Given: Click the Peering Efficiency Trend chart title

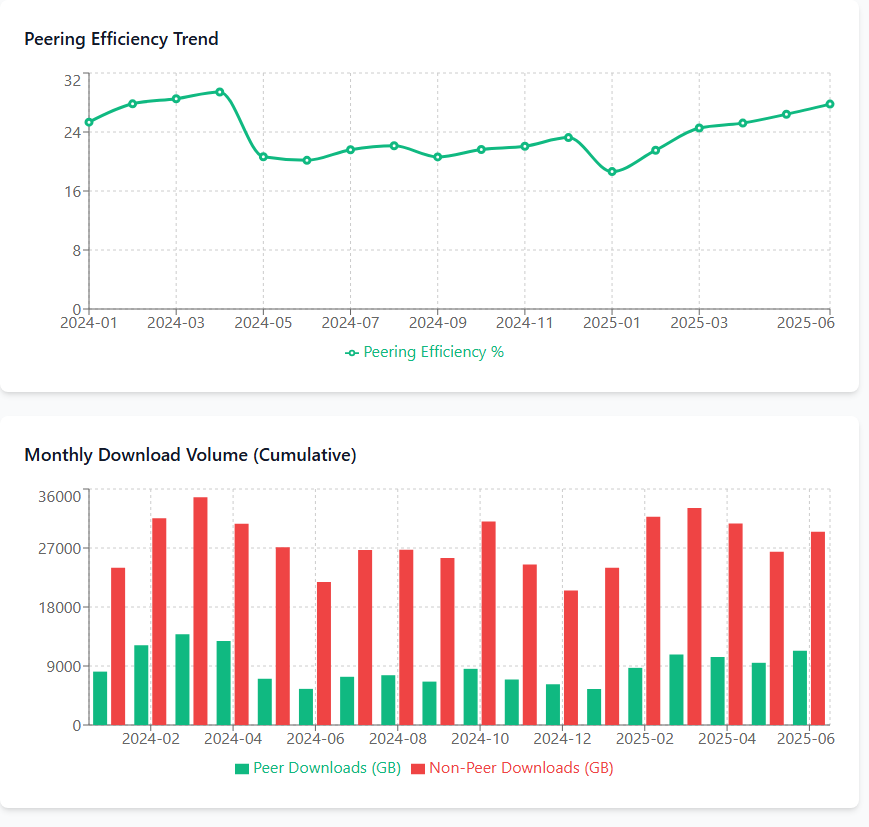Looking at the screenshot, I should 121,39.
